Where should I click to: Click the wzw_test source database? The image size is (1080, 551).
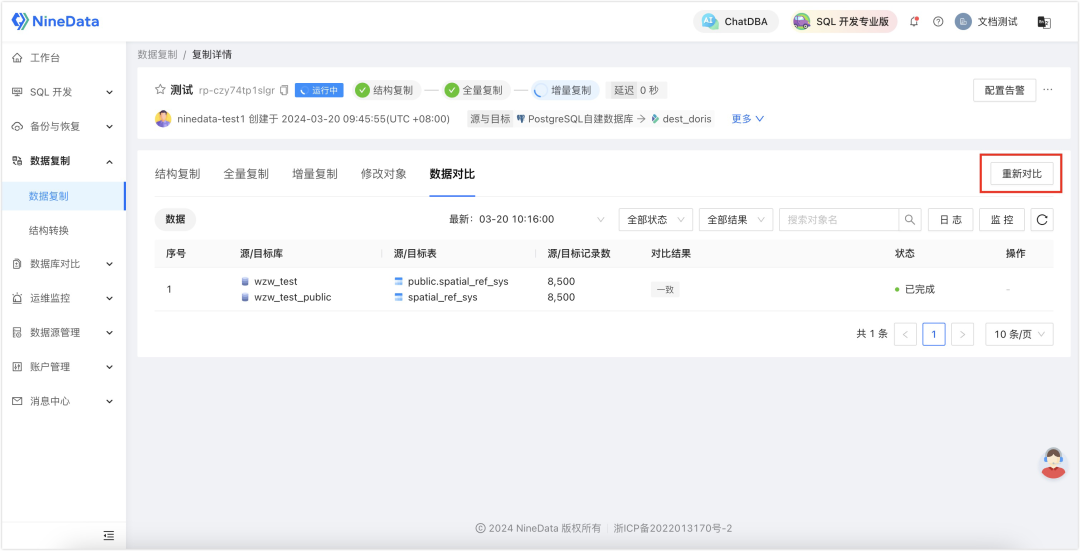[276, 281]
